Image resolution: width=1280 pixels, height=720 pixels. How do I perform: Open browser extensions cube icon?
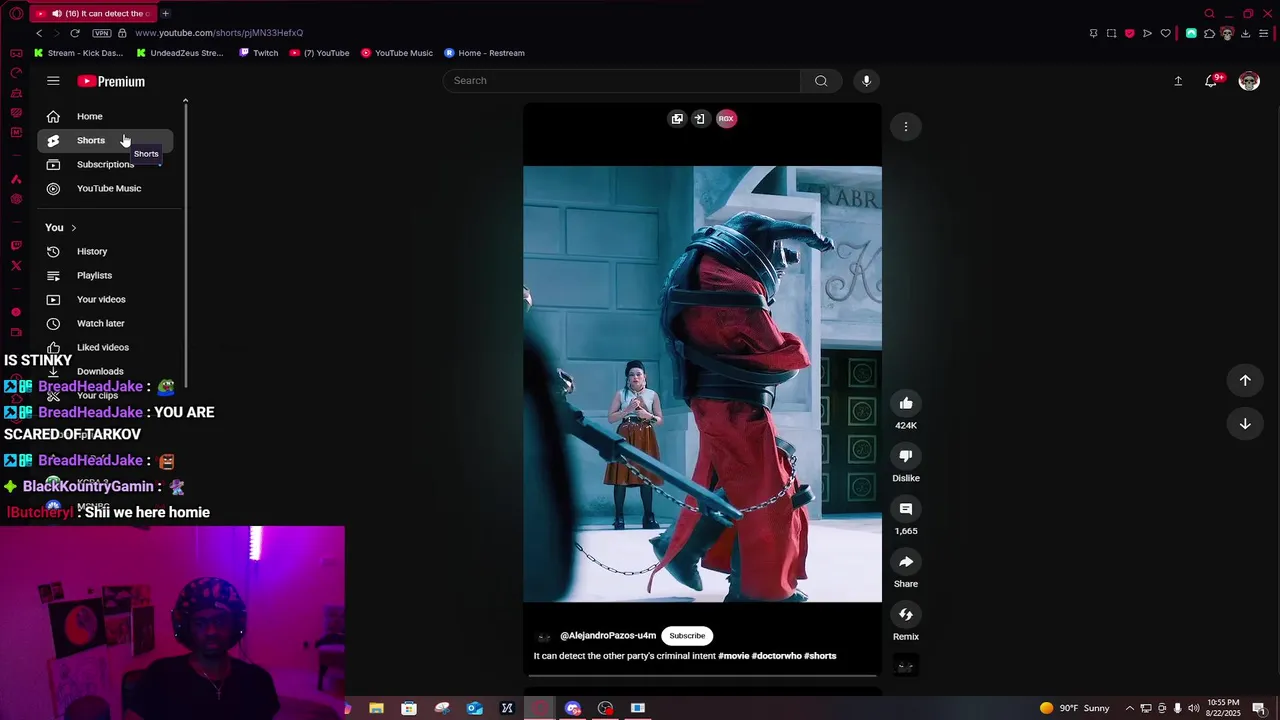pos(1209,33)
